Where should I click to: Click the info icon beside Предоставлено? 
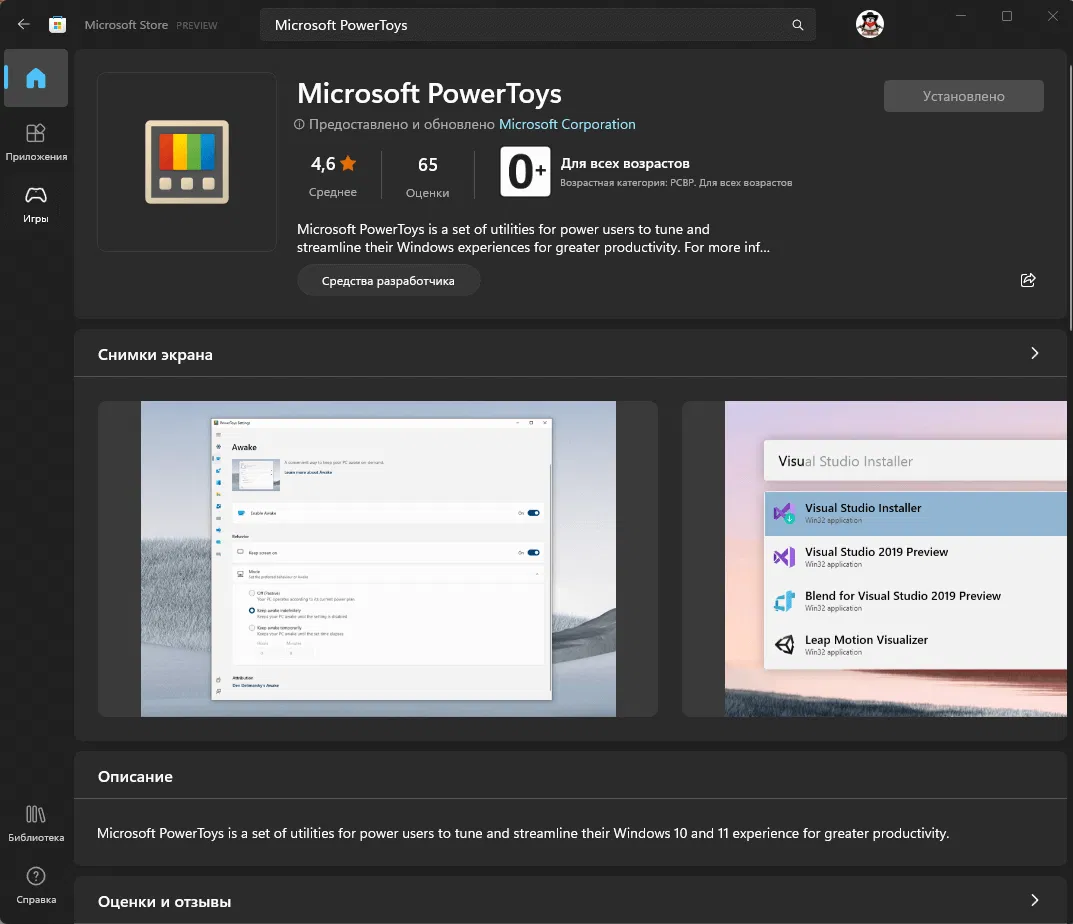(x=299, y=125)
